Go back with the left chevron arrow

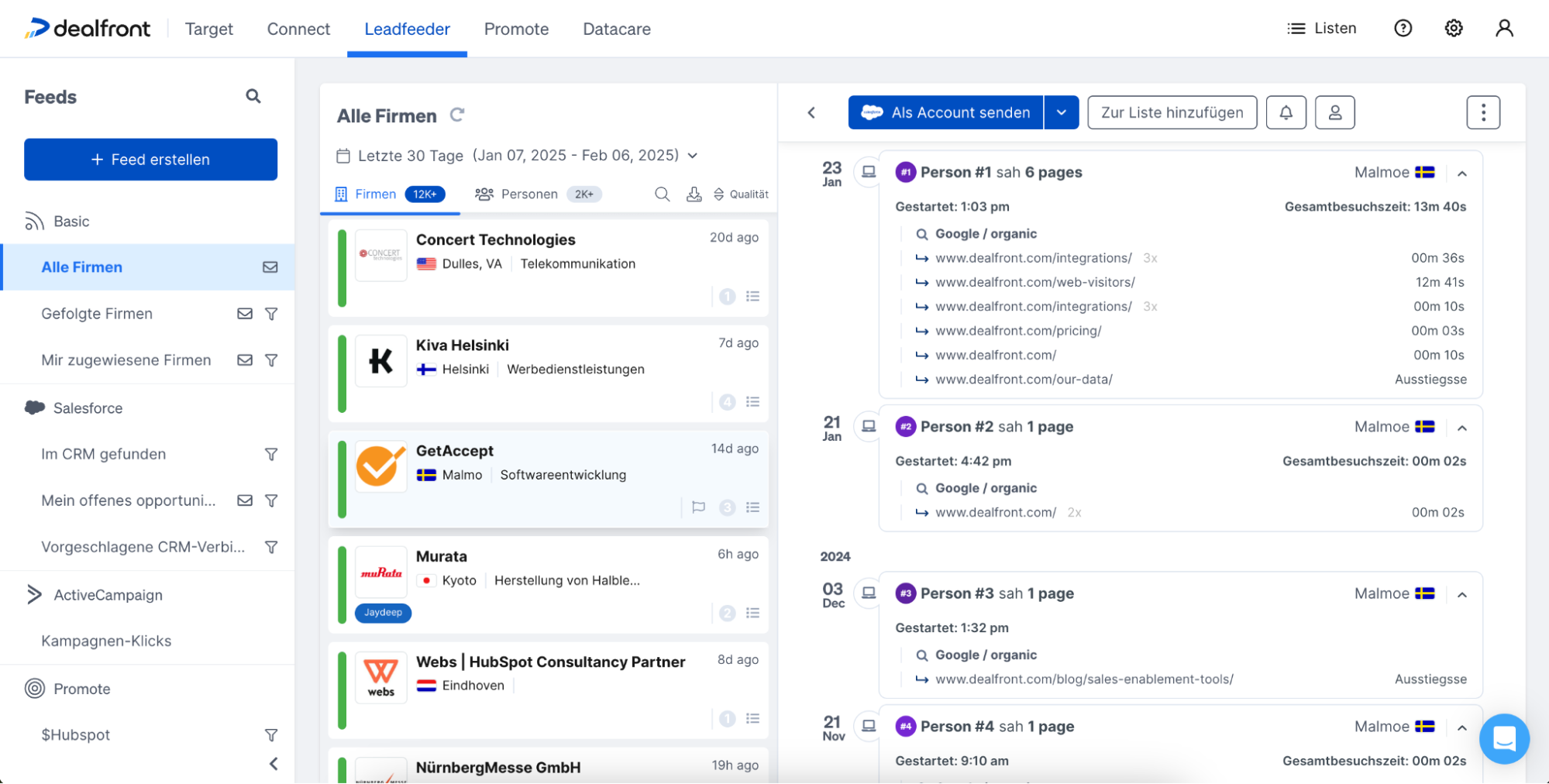tap(811, 112)
